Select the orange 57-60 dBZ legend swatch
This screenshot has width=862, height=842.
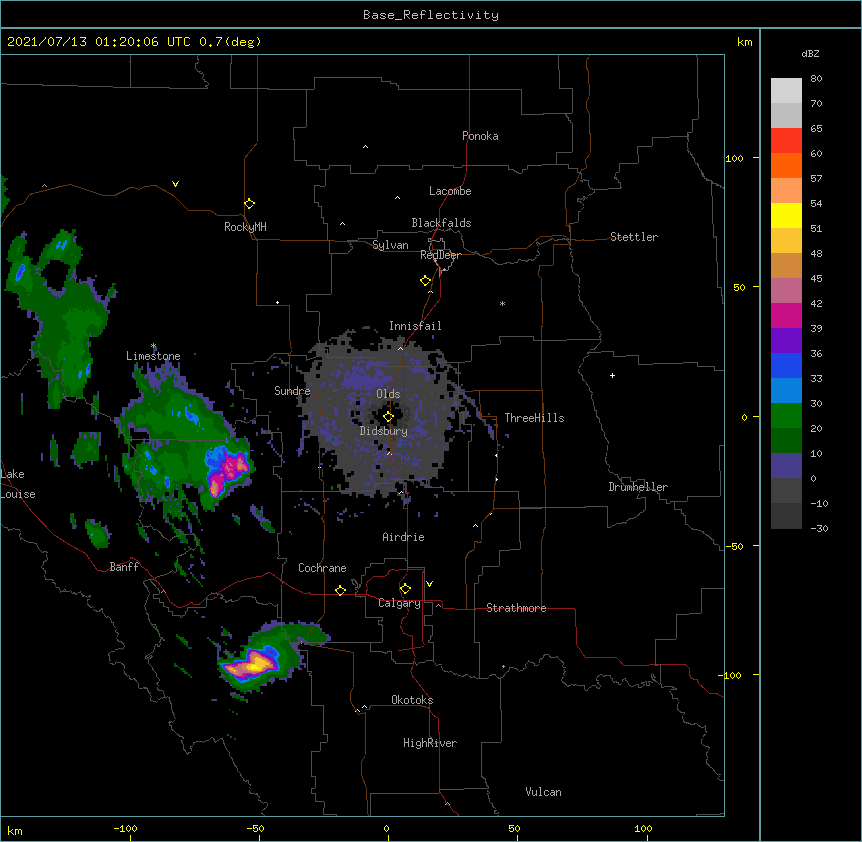[x=786, y=165]
